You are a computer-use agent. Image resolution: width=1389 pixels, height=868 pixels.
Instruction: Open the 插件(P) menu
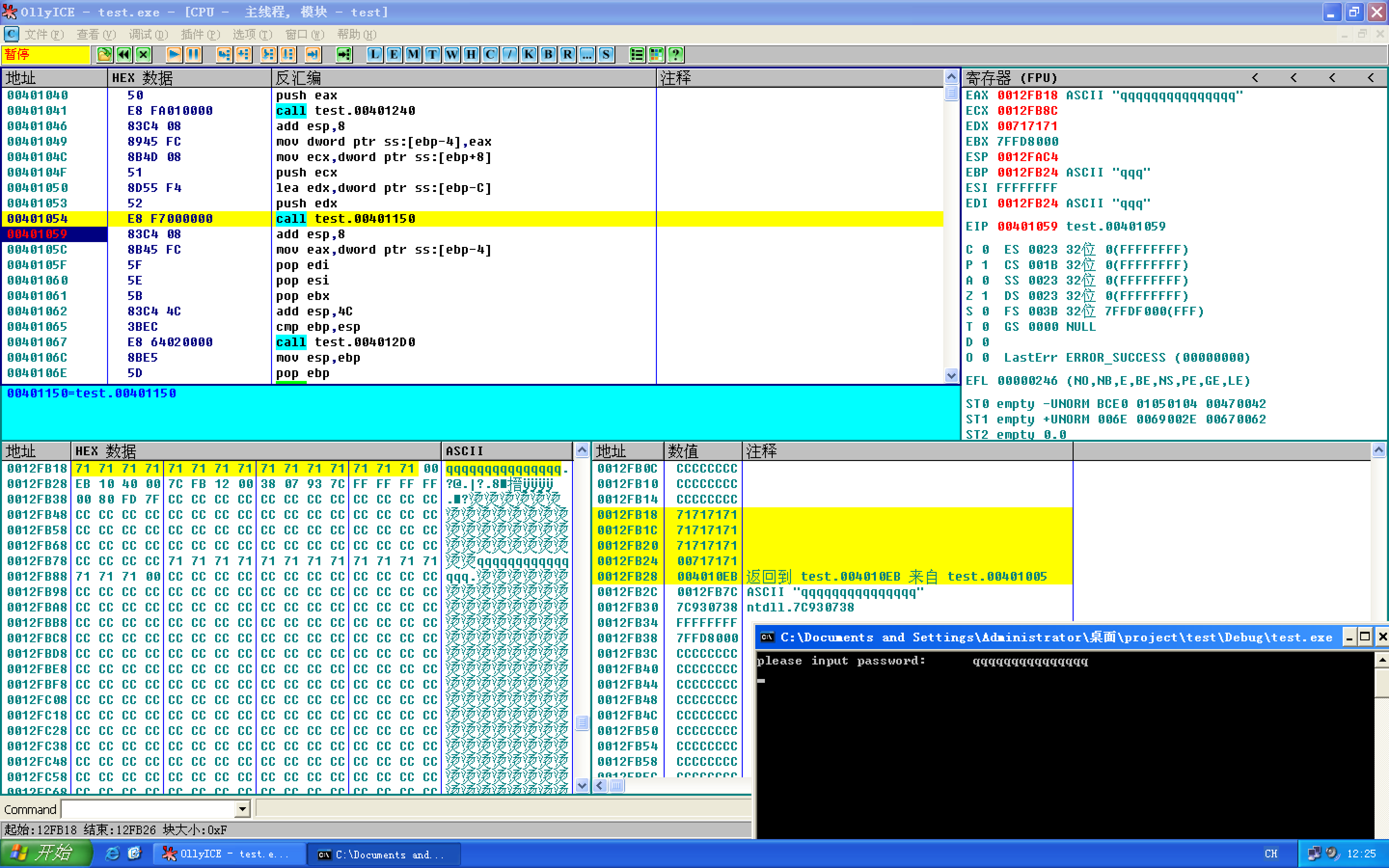coord(200,34)
